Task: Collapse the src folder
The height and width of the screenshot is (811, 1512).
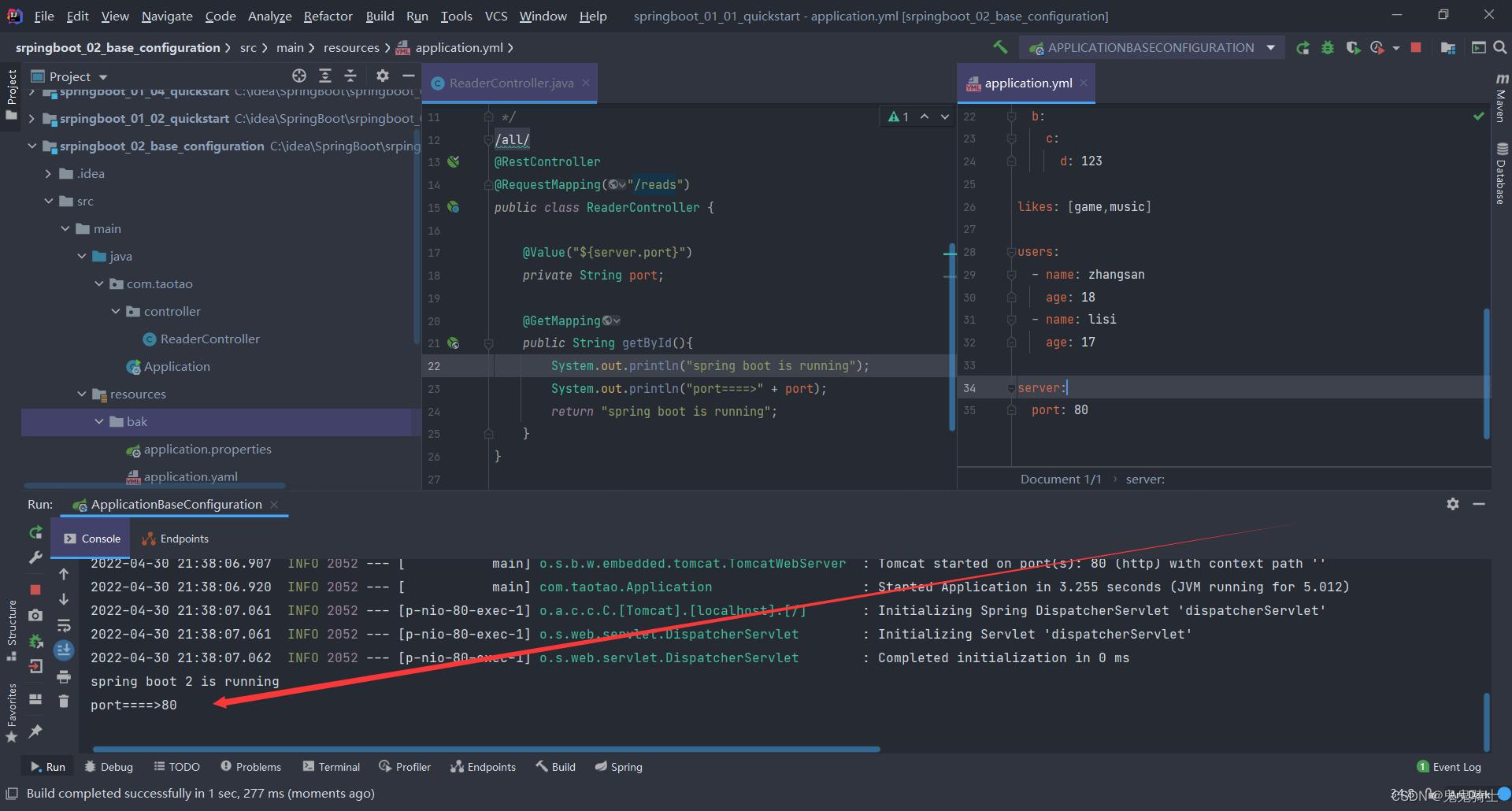Action: coord(49,202)
